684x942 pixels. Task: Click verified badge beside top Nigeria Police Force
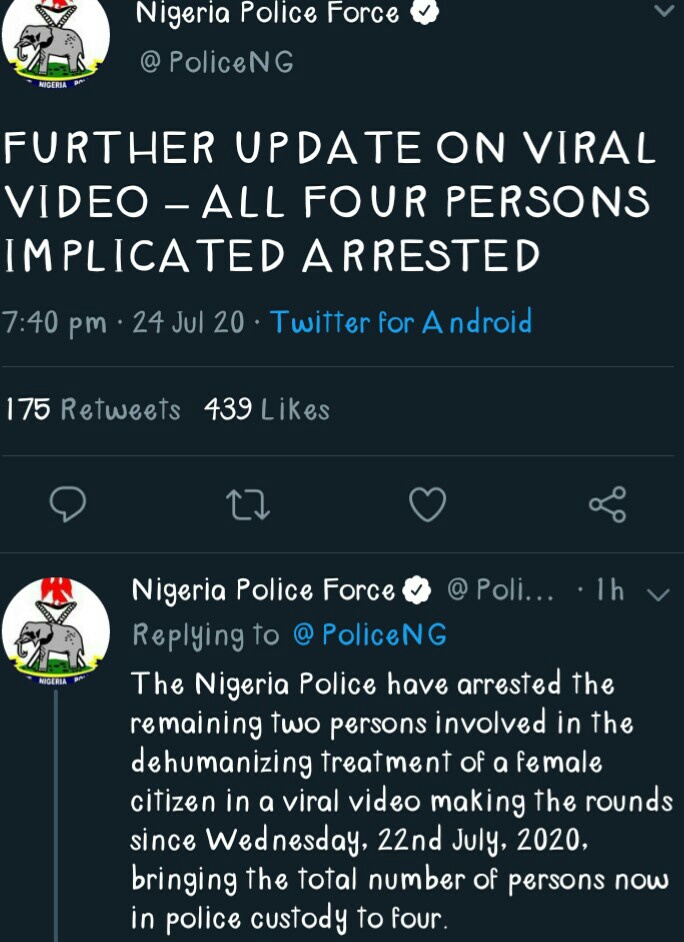[x=426, y=14]
